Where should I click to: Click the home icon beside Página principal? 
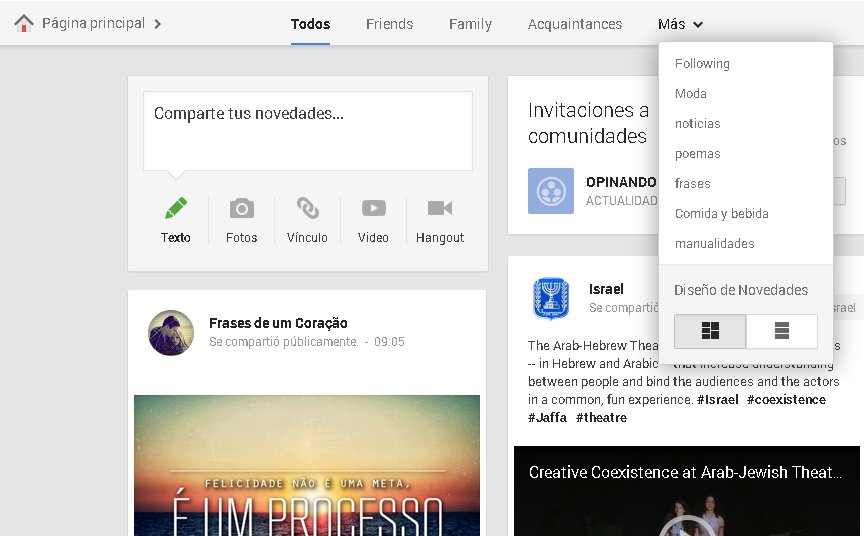[24, 23]
